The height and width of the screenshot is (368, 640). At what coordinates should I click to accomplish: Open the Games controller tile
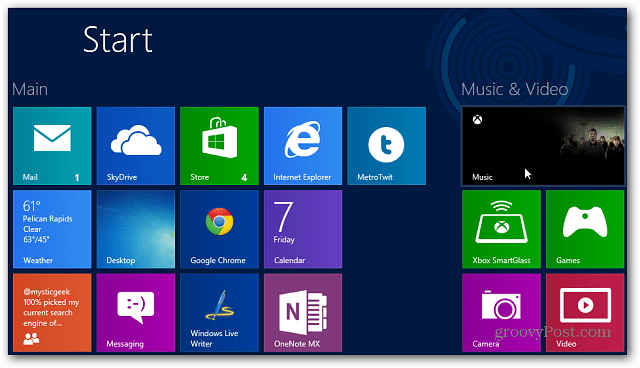[585, 229]
